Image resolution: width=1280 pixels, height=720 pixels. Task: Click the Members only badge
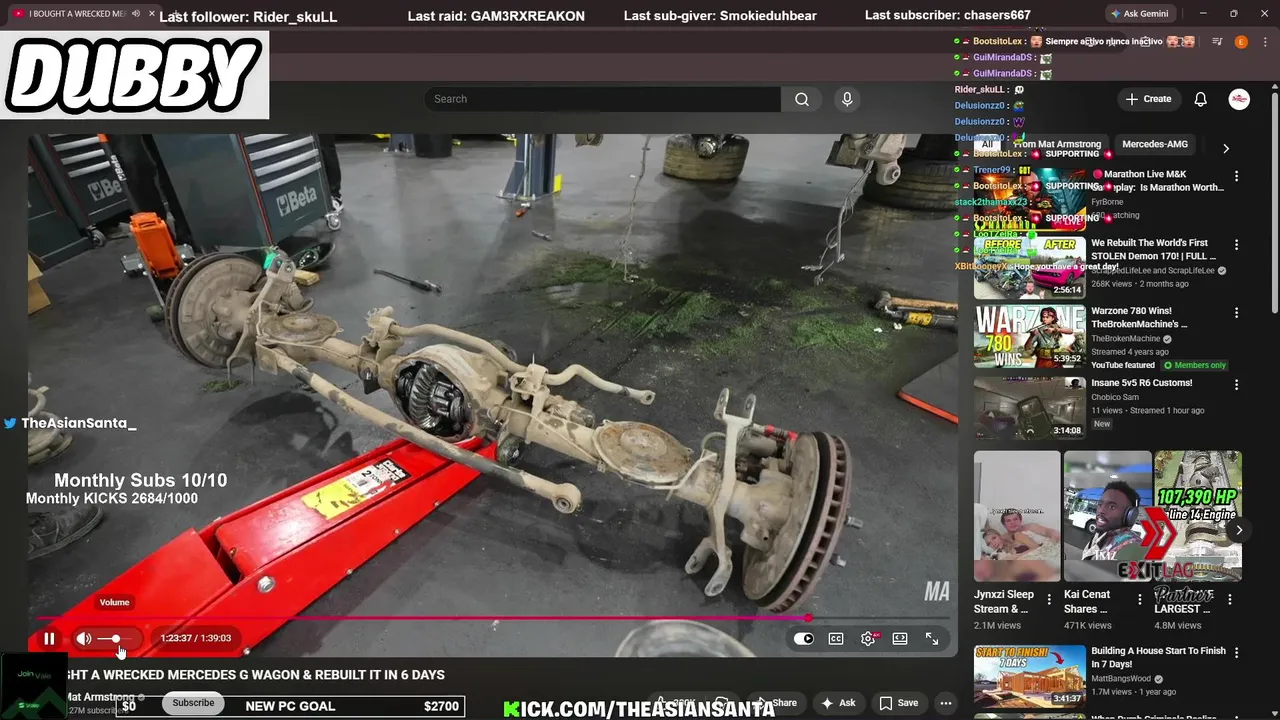click(1195, 366)
